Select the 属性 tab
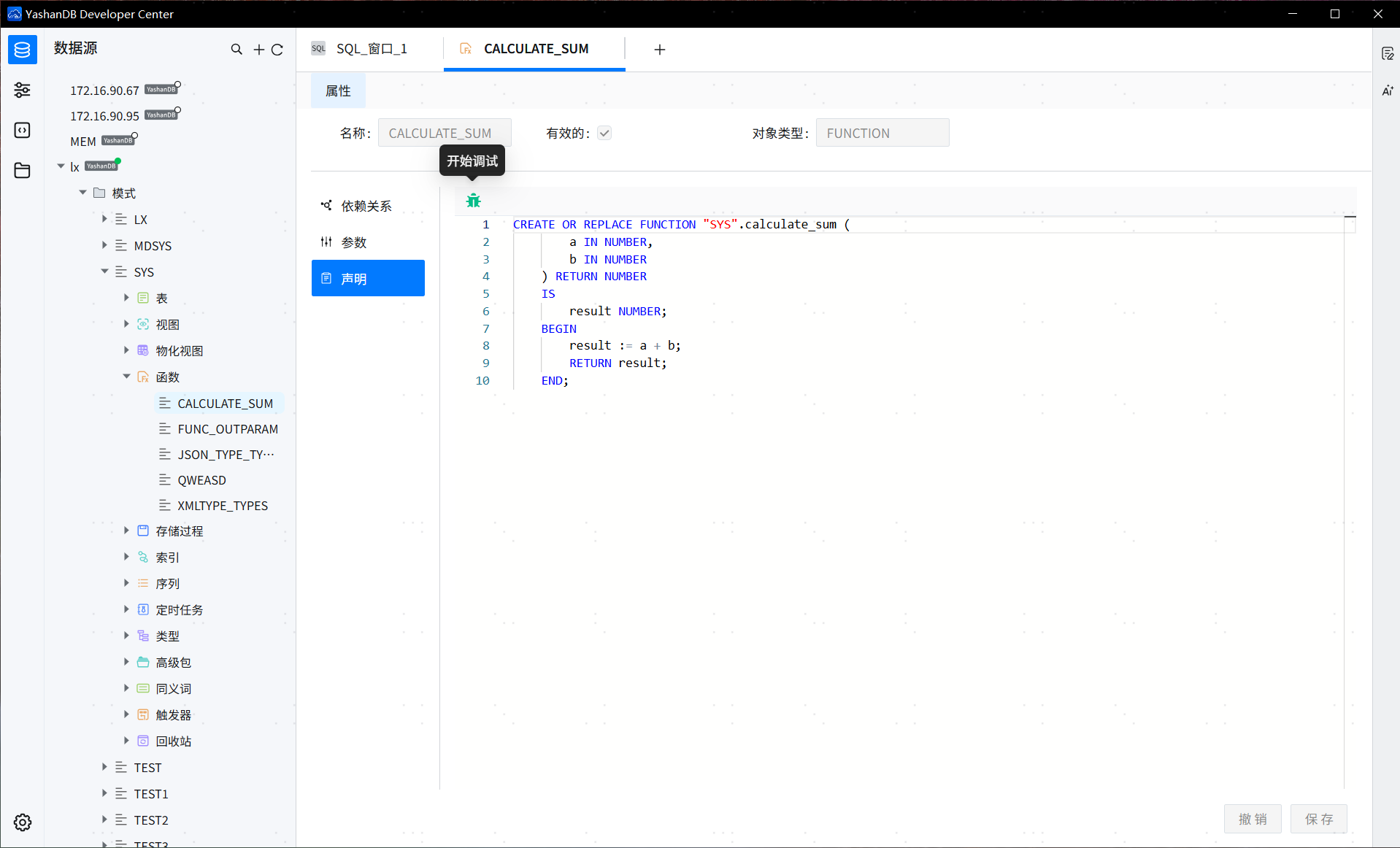 point(337,90)
